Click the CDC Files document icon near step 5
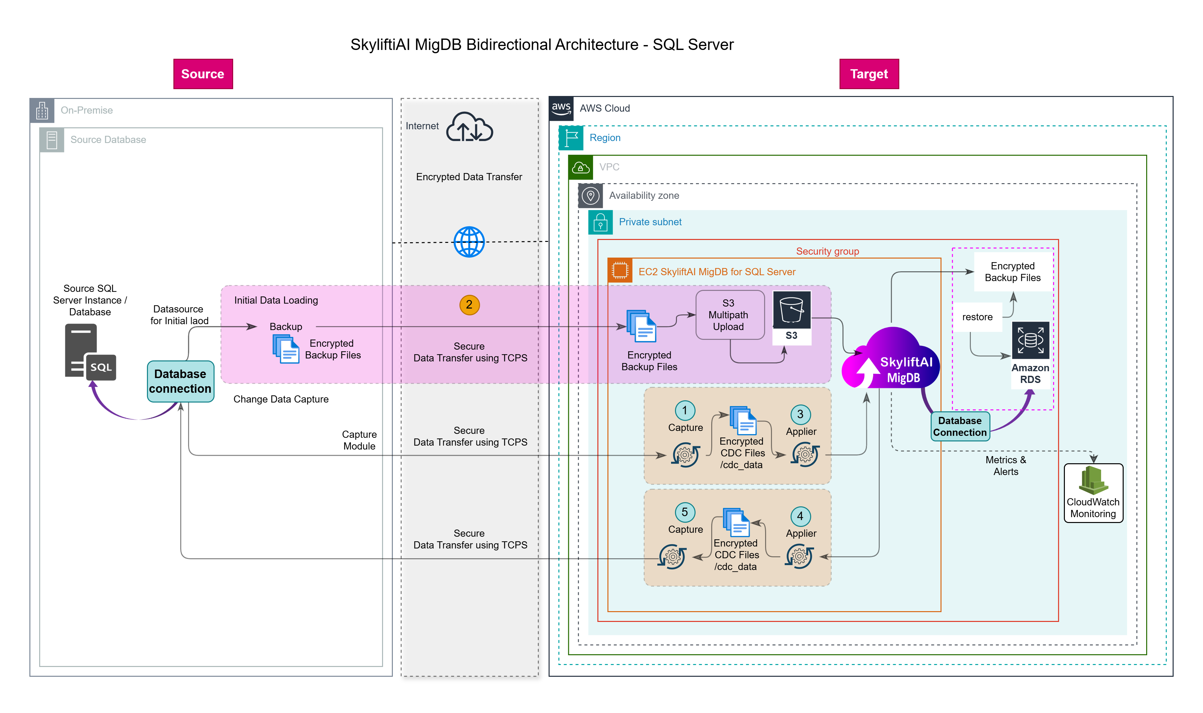The image size is (1203, 713). pyautogui.click(x=736, y=523)
